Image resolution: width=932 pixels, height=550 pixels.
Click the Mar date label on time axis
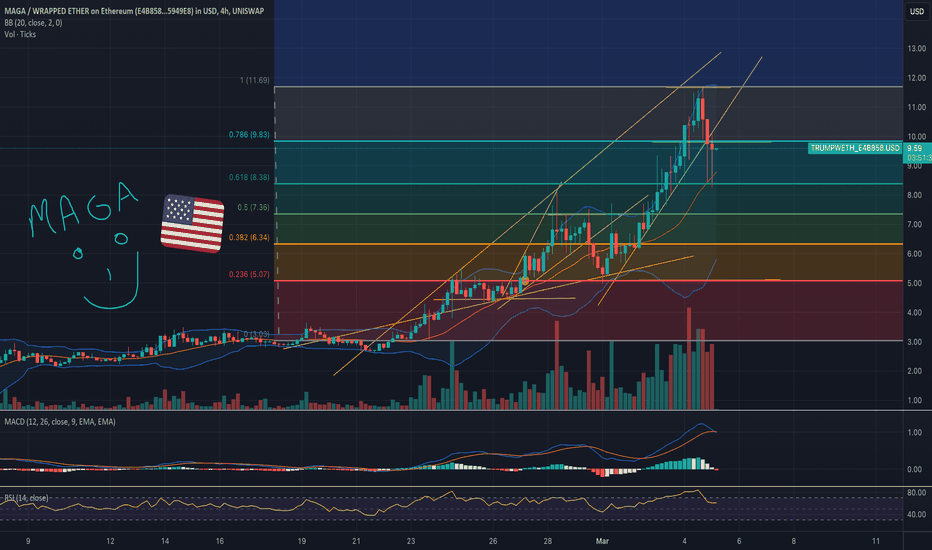point(602,541)
